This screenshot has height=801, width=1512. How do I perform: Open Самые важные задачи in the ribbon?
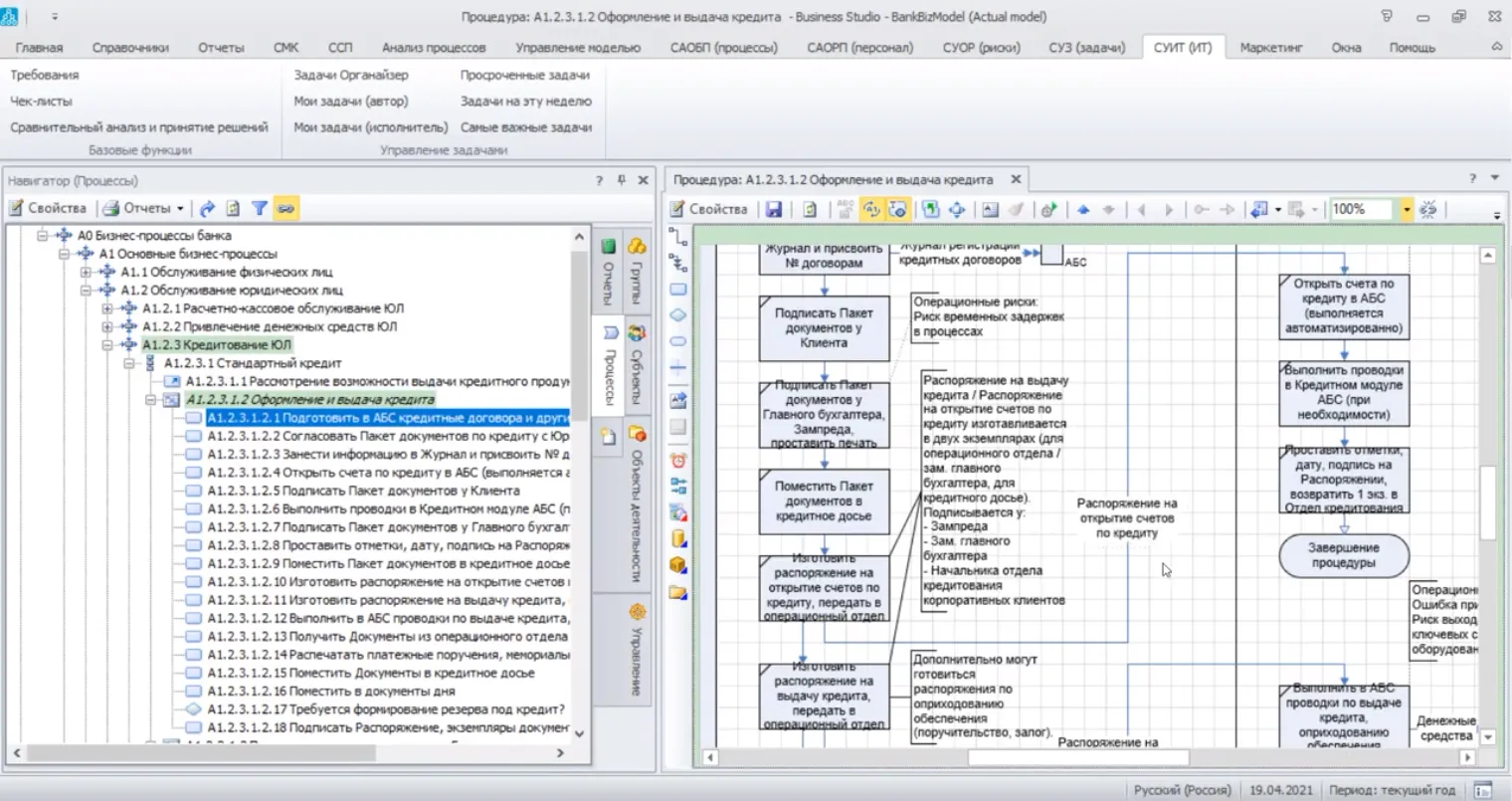pos(526,127)
